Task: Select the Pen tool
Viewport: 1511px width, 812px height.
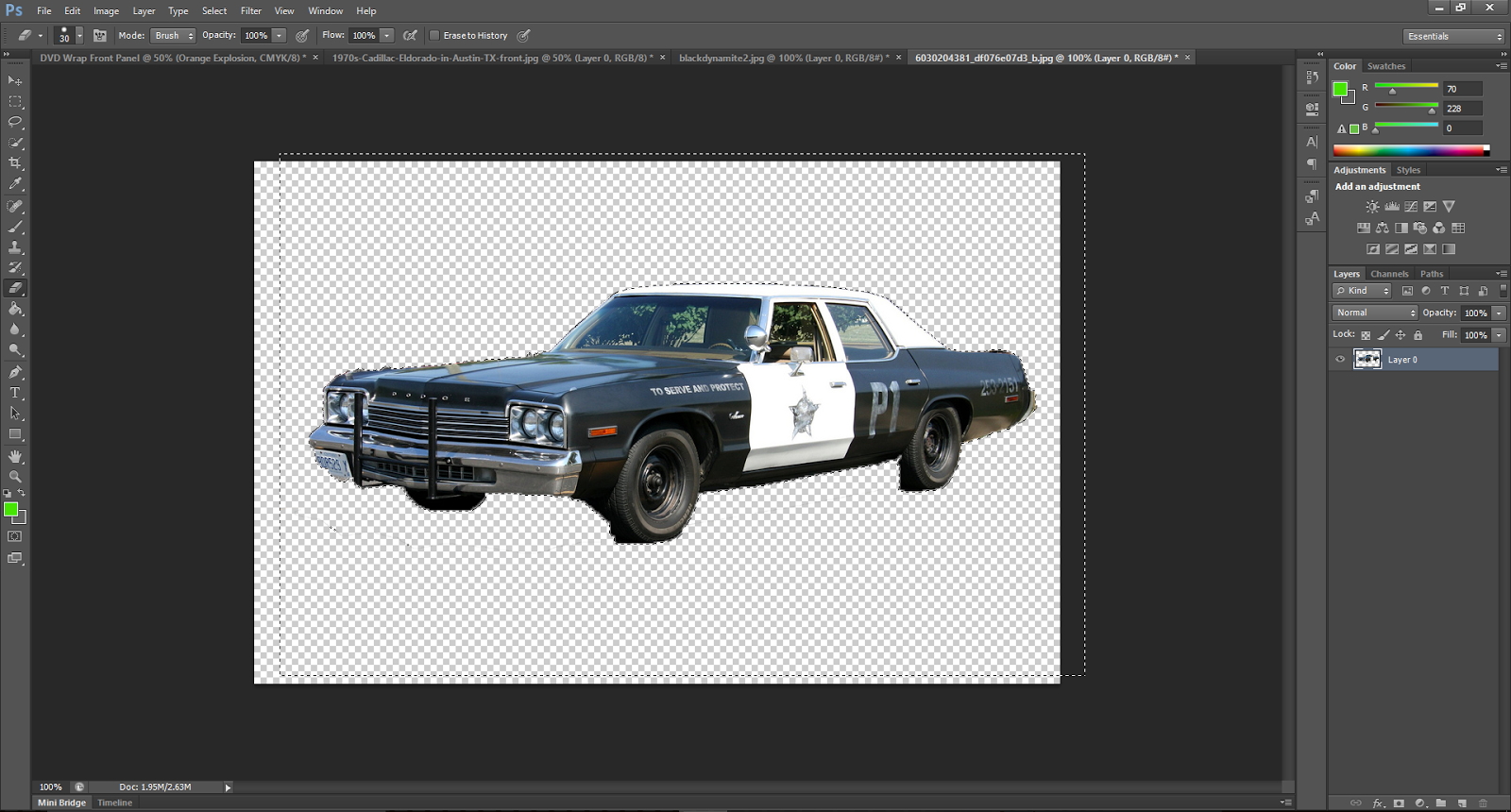Action: click(15, 372)
